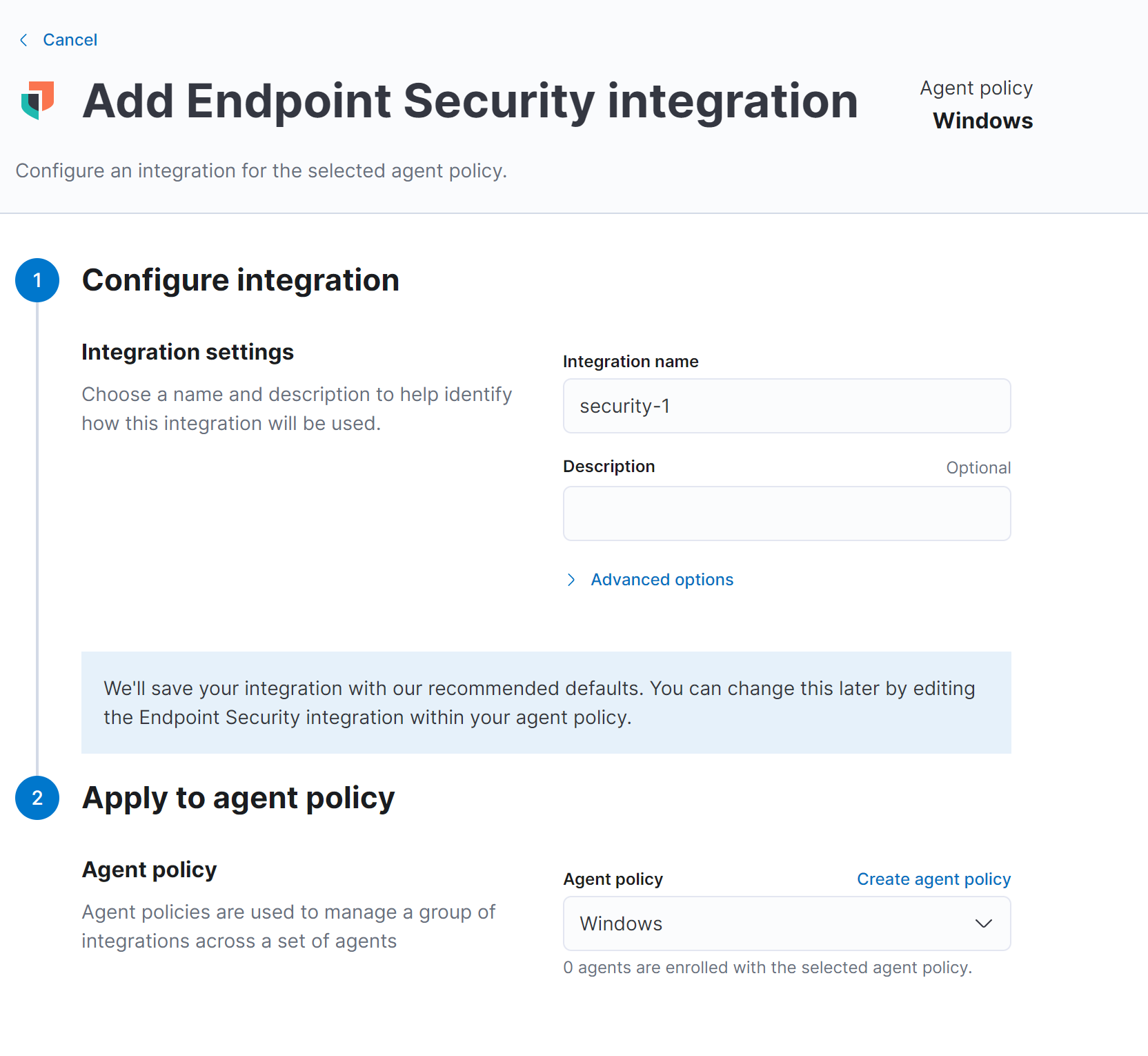Select the Configure integration step heading
1148x1056 pixels.
click(240, 280)
